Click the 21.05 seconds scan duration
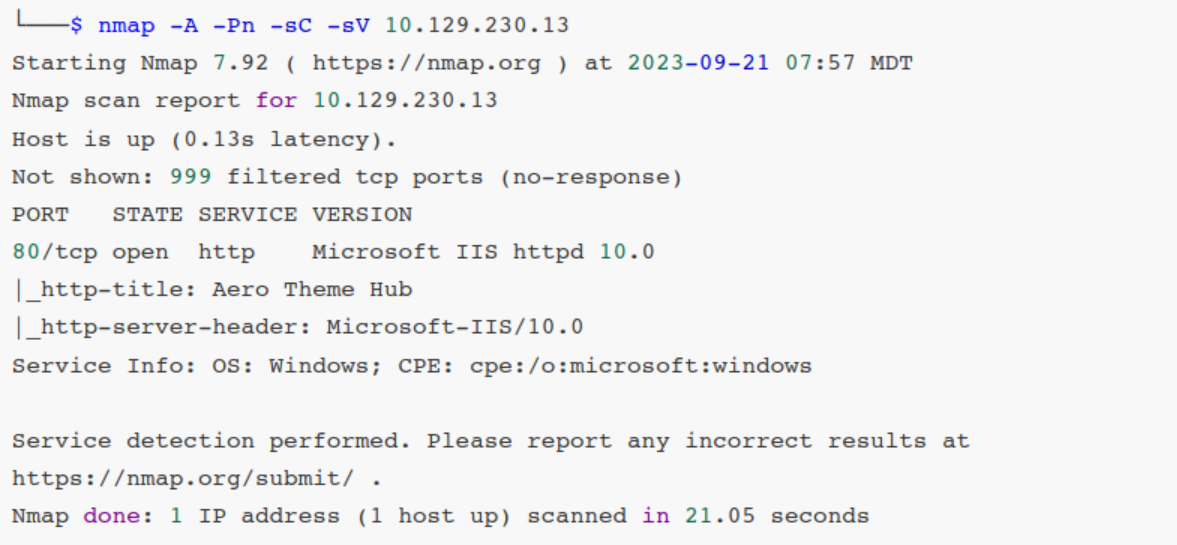1177x545 pixels. [x=776, y=516]
